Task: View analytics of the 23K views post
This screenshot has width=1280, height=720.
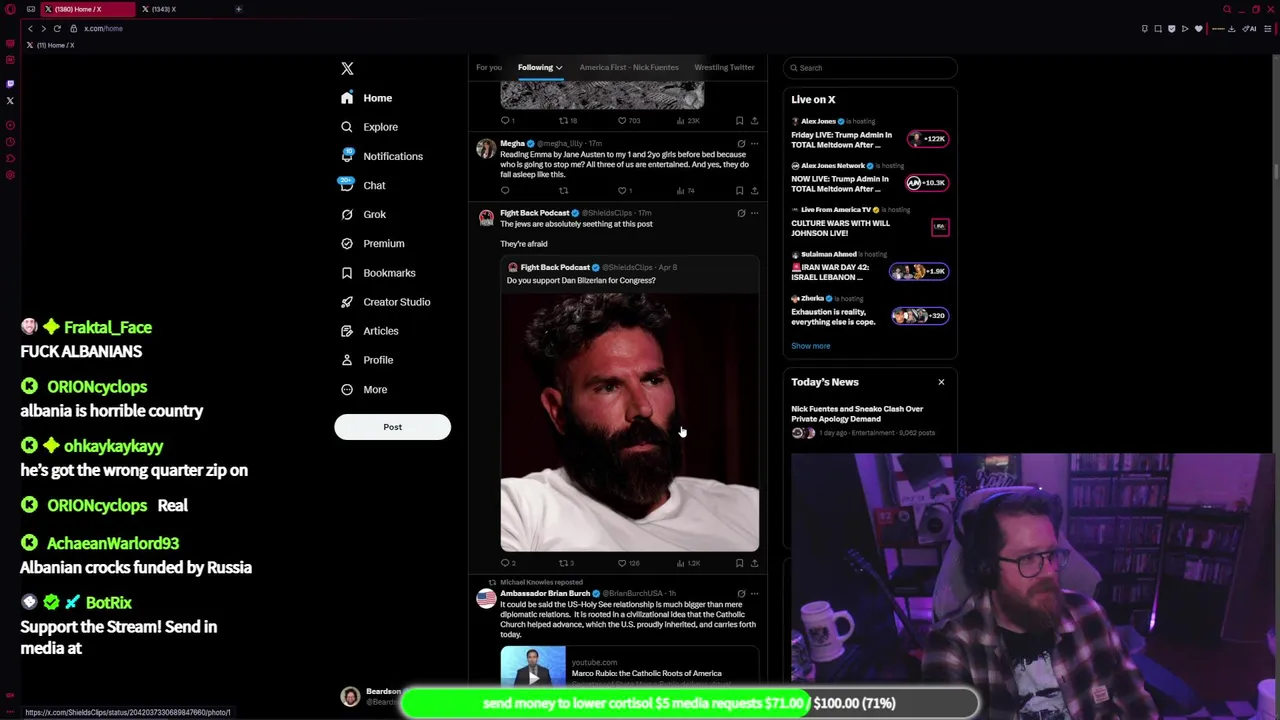Action: (688, 120)
